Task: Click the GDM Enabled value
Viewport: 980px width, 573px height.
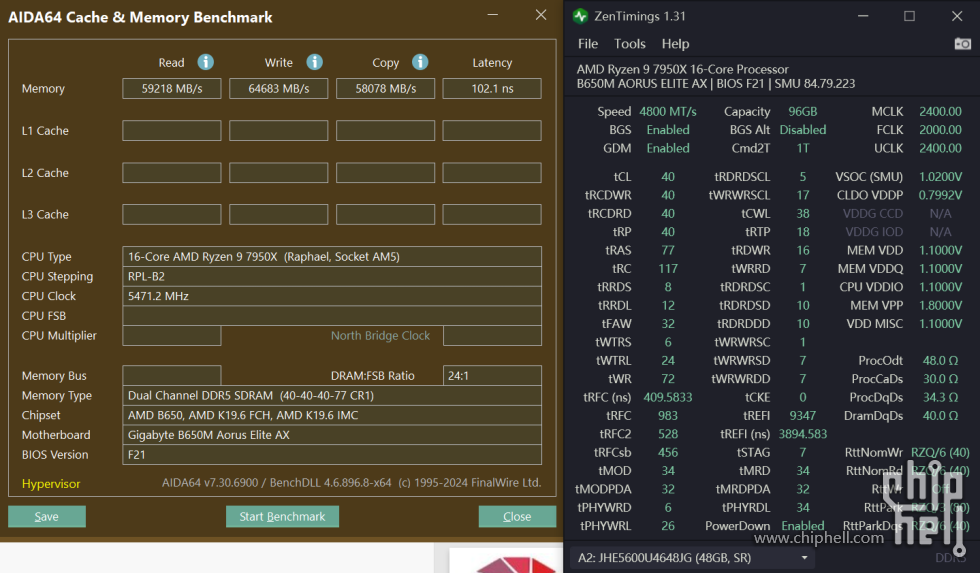Action: (x=668, y=148)
